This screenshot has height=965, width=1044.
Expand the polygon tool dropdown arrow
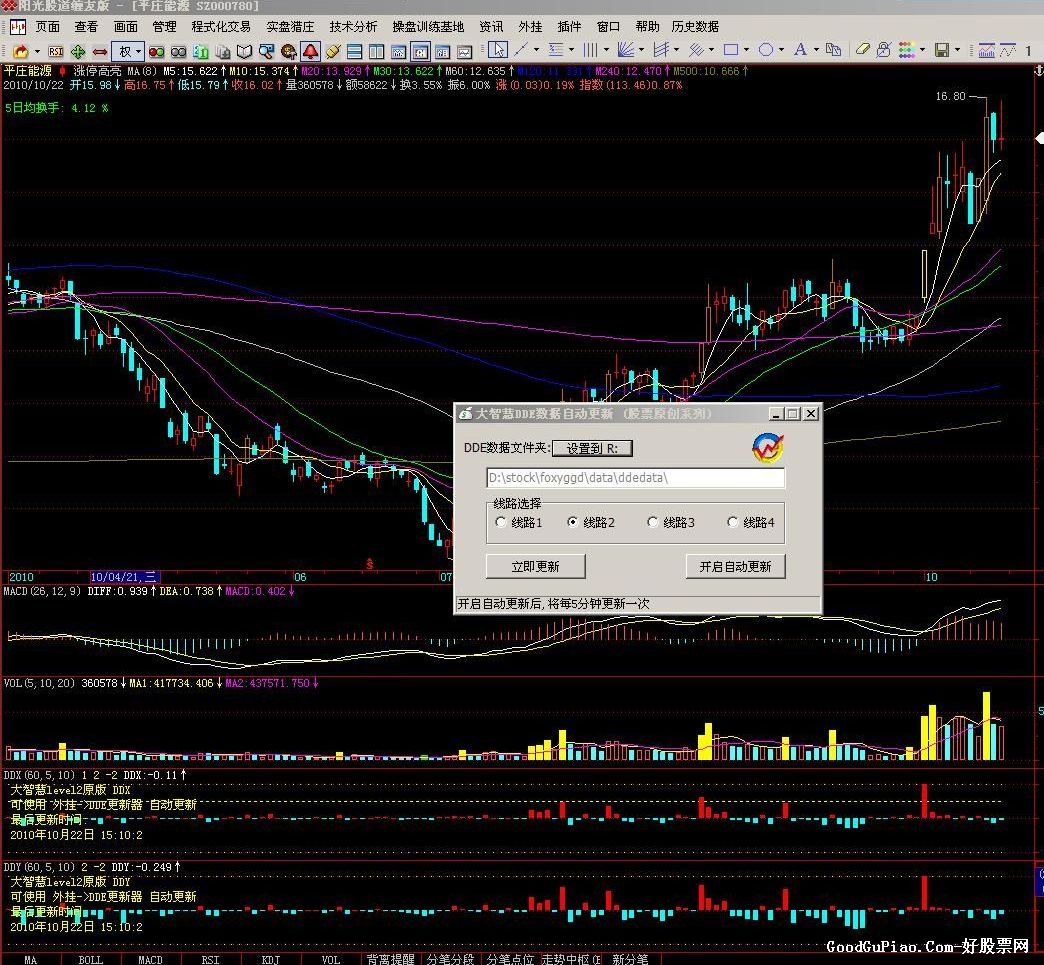(782, 50)
